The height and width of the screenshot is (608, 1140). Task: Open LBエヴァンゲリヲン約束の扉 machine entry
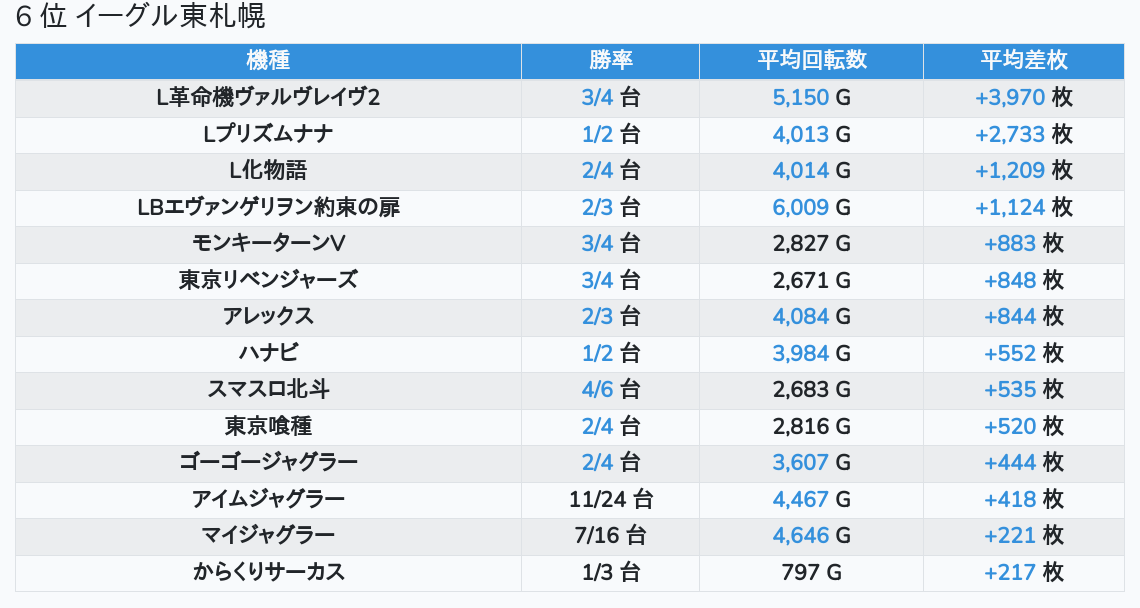[268, 207]
